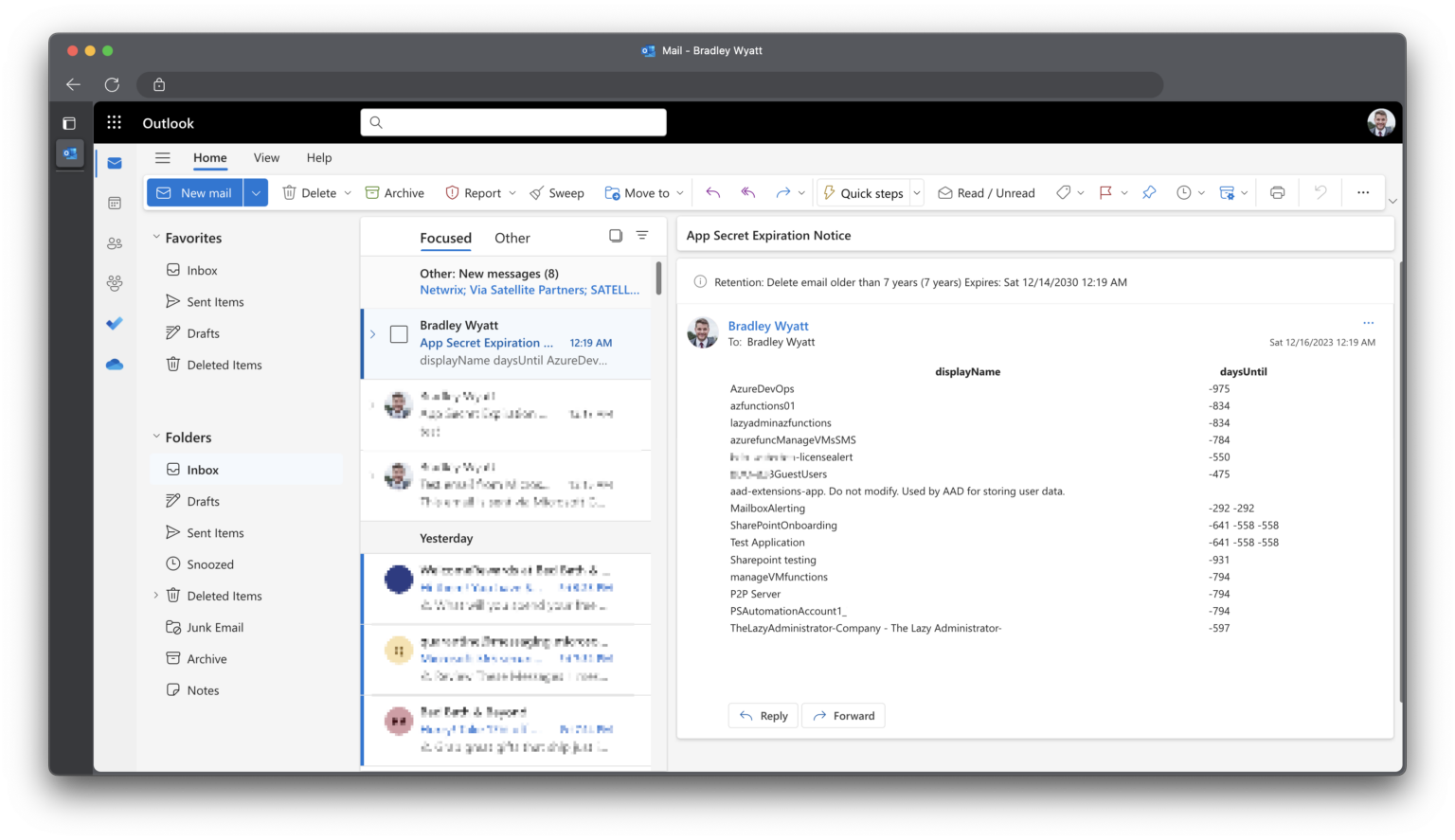Viewport: 1455px width, 840px height.
Task: Click the Outlook search box
Action: [513, 122]
